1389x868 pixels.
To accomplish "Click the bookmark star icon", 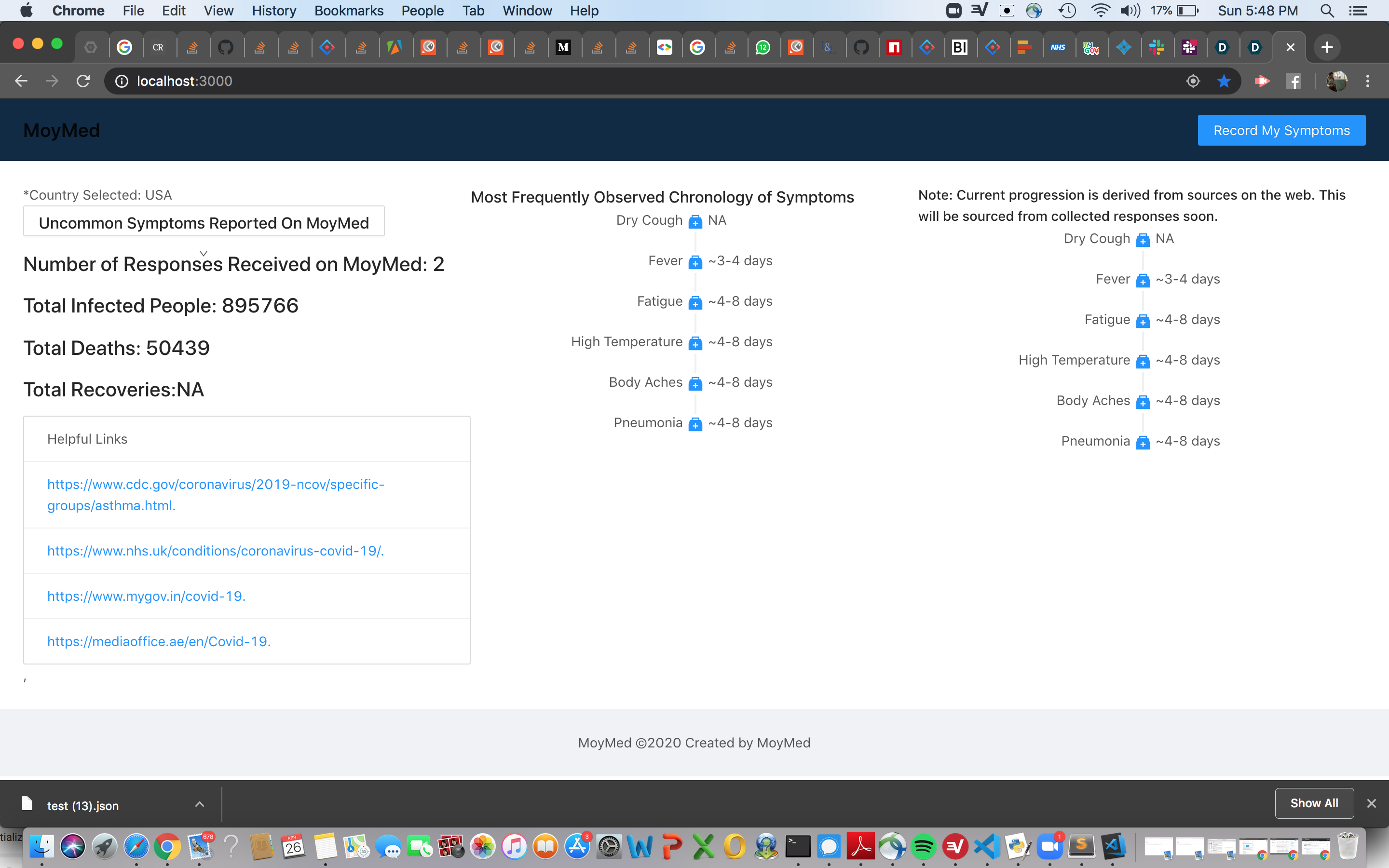I will coord(1224,81).
